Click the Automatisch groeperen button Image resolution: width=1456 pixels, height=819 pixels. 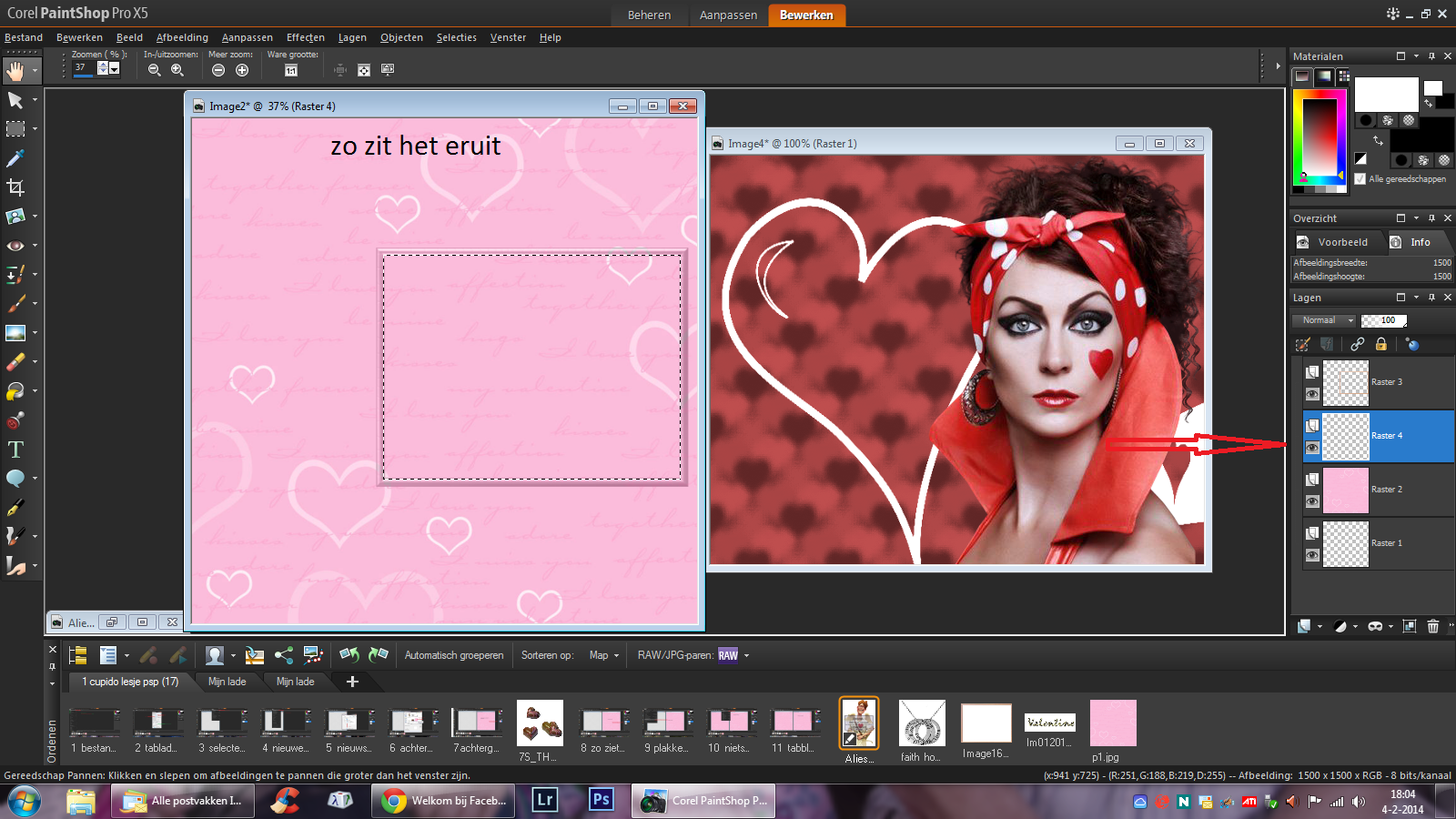coord(453,655)
